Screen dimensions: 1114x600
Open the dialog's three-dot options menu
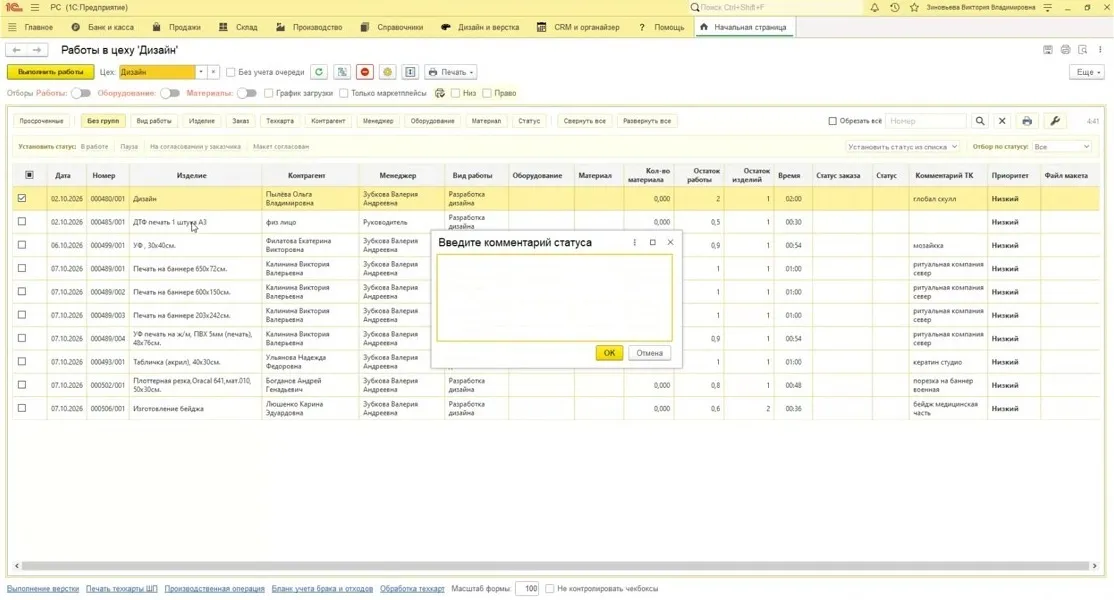634,242
